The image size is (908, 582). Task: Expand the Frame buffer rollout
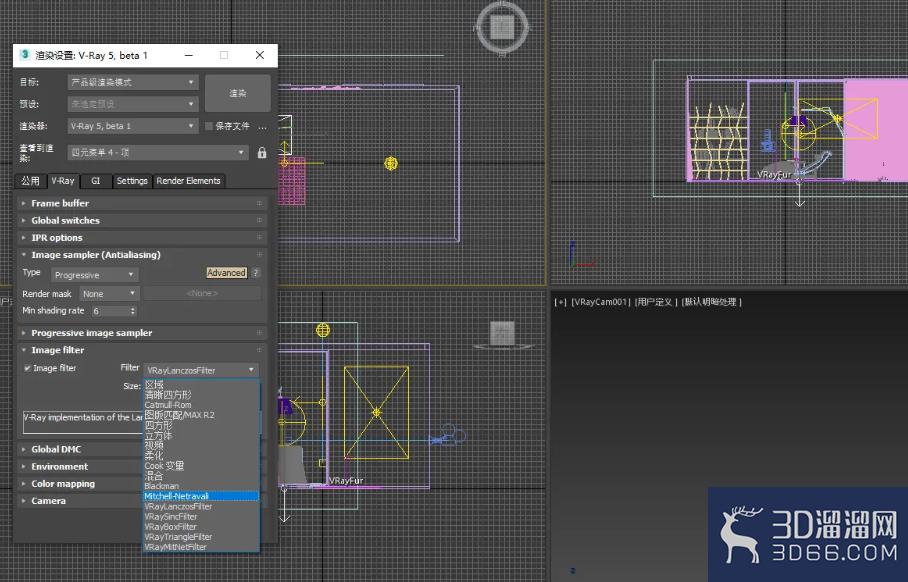pyautogui.click(x=141, y=203)
